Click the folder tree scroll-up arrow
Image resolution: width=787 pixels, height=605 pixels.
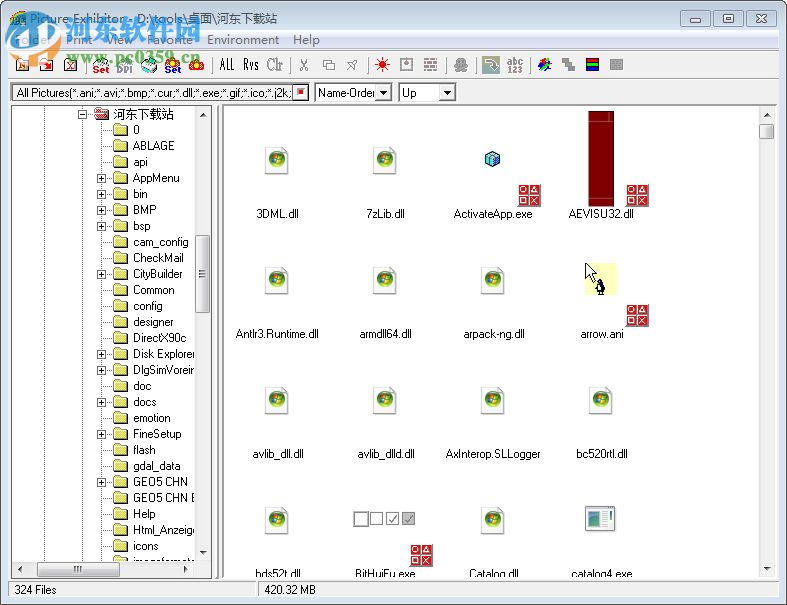point(203,115)
